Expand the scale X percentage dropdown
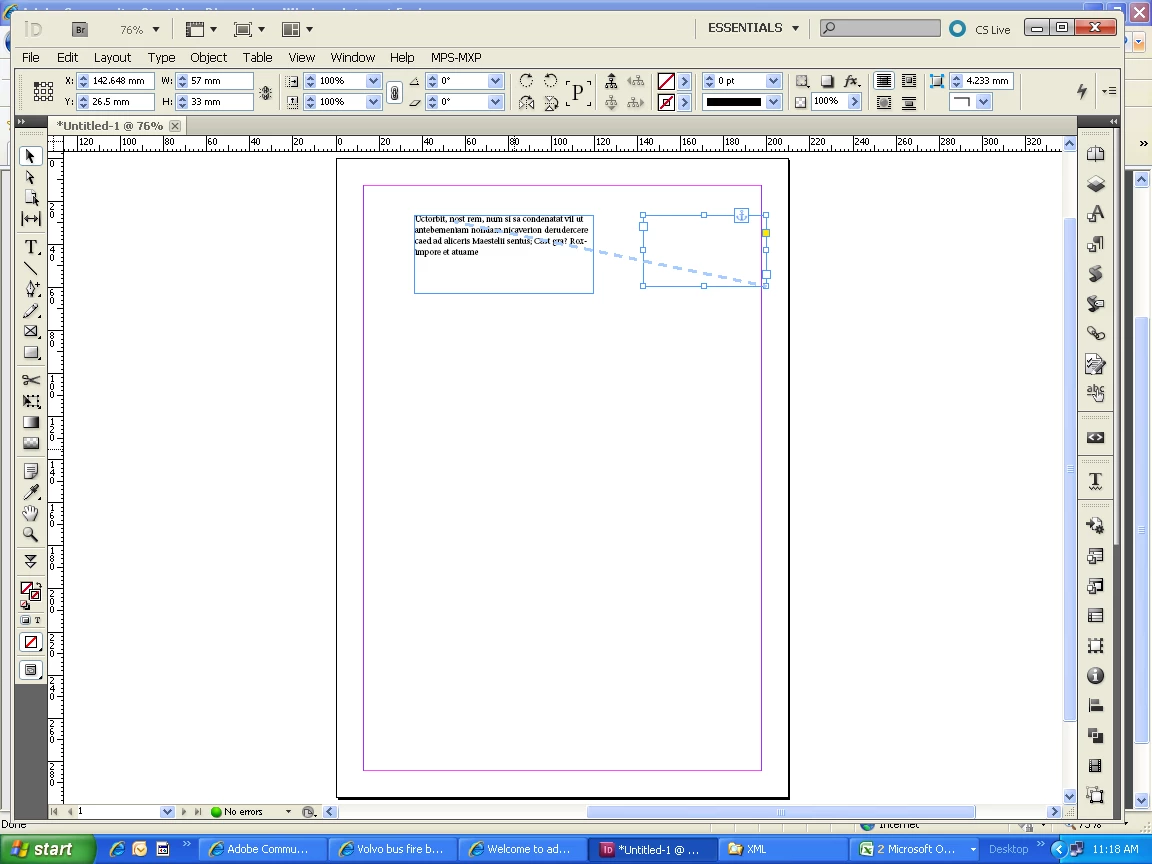1152x864 pixels. click(x=373, y=81)
